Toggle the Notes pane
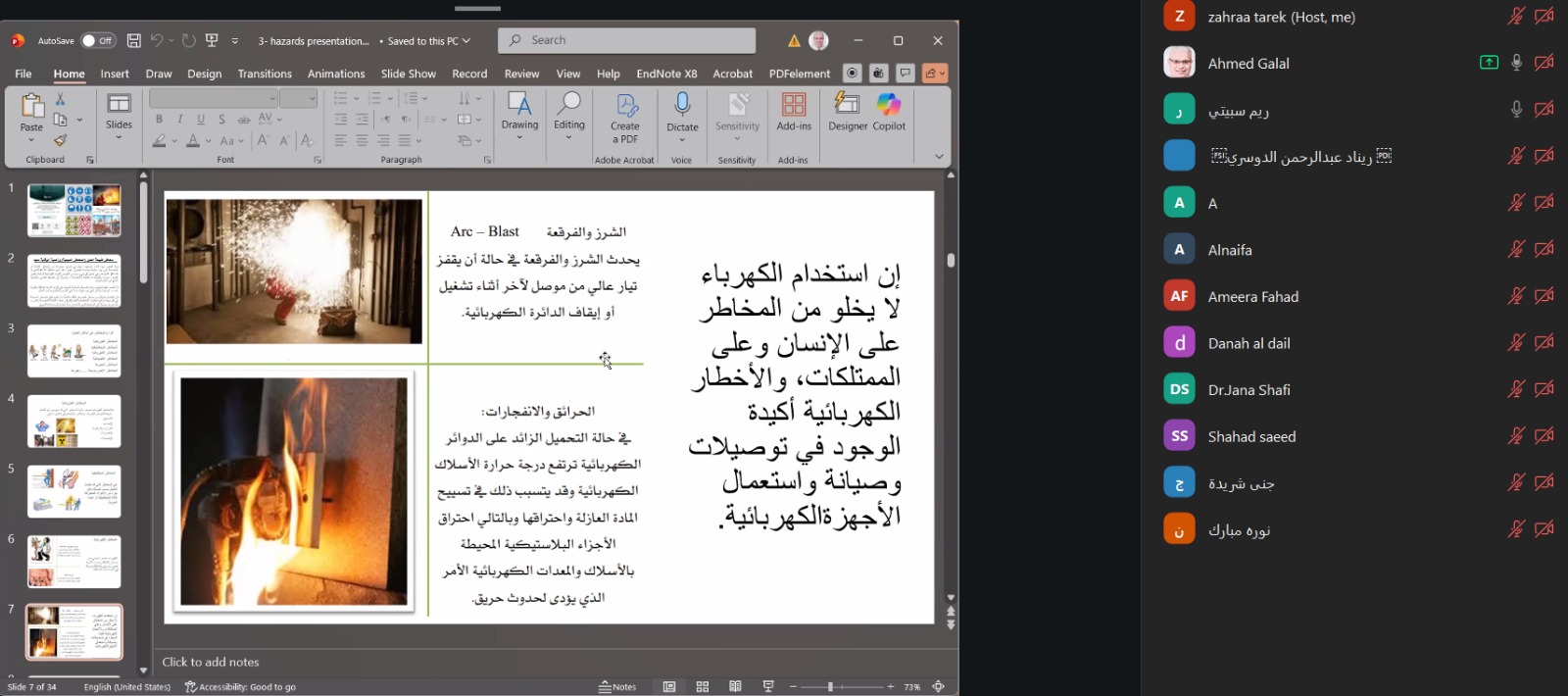The image size is (1568, 696). click(x=617, y=687)
